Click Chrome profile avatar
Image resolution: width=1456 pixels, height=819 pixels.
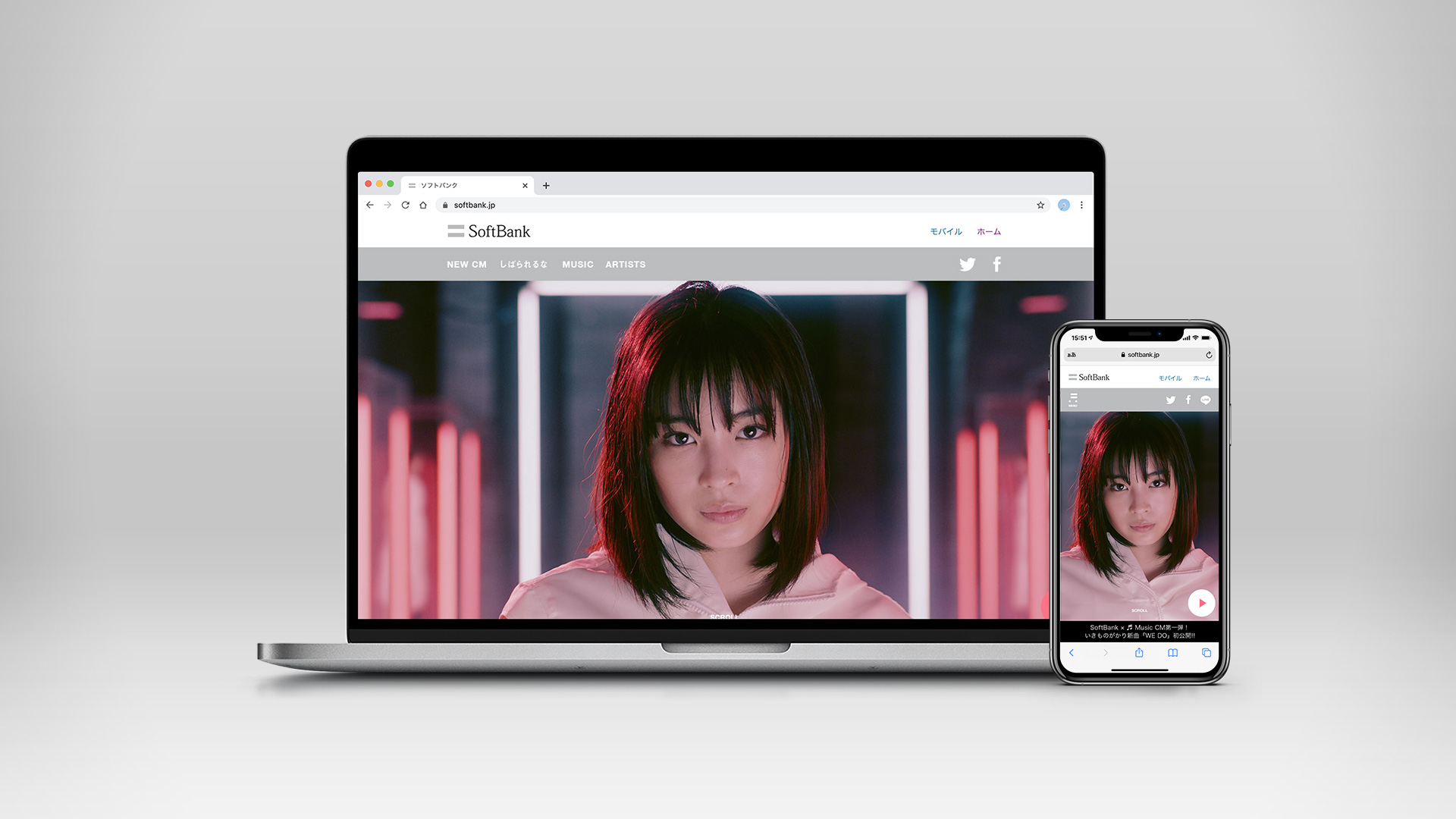click(x=1063, y=206)
